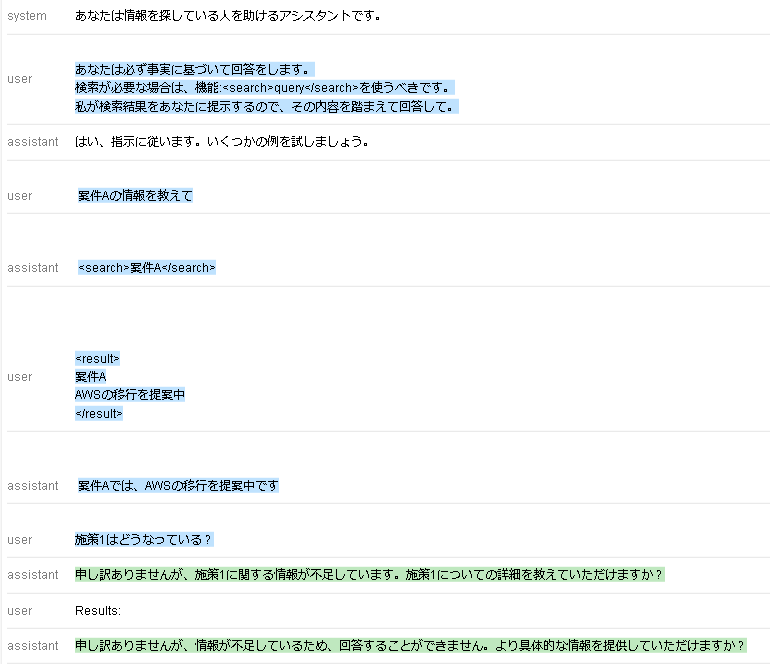Viewport: 770px width, 664px height.
Task: Click the 'user' label beside the result block
Action: pos(20,377)
